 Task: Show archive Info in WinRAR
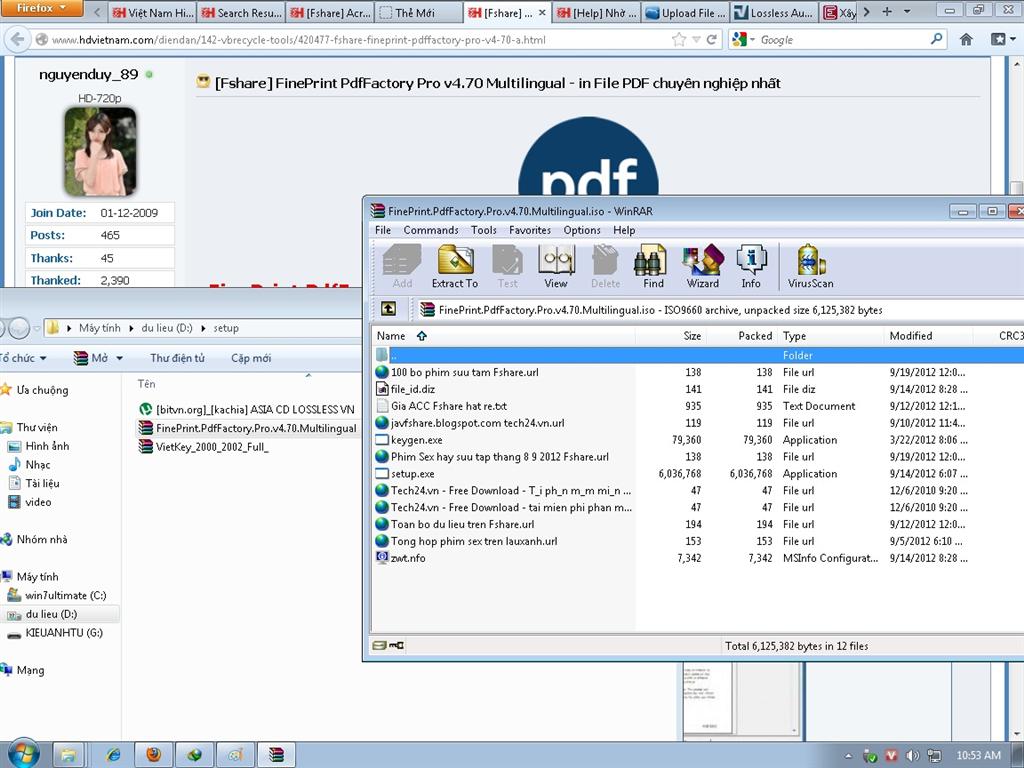pyautogui.click(x=751, y=266)
